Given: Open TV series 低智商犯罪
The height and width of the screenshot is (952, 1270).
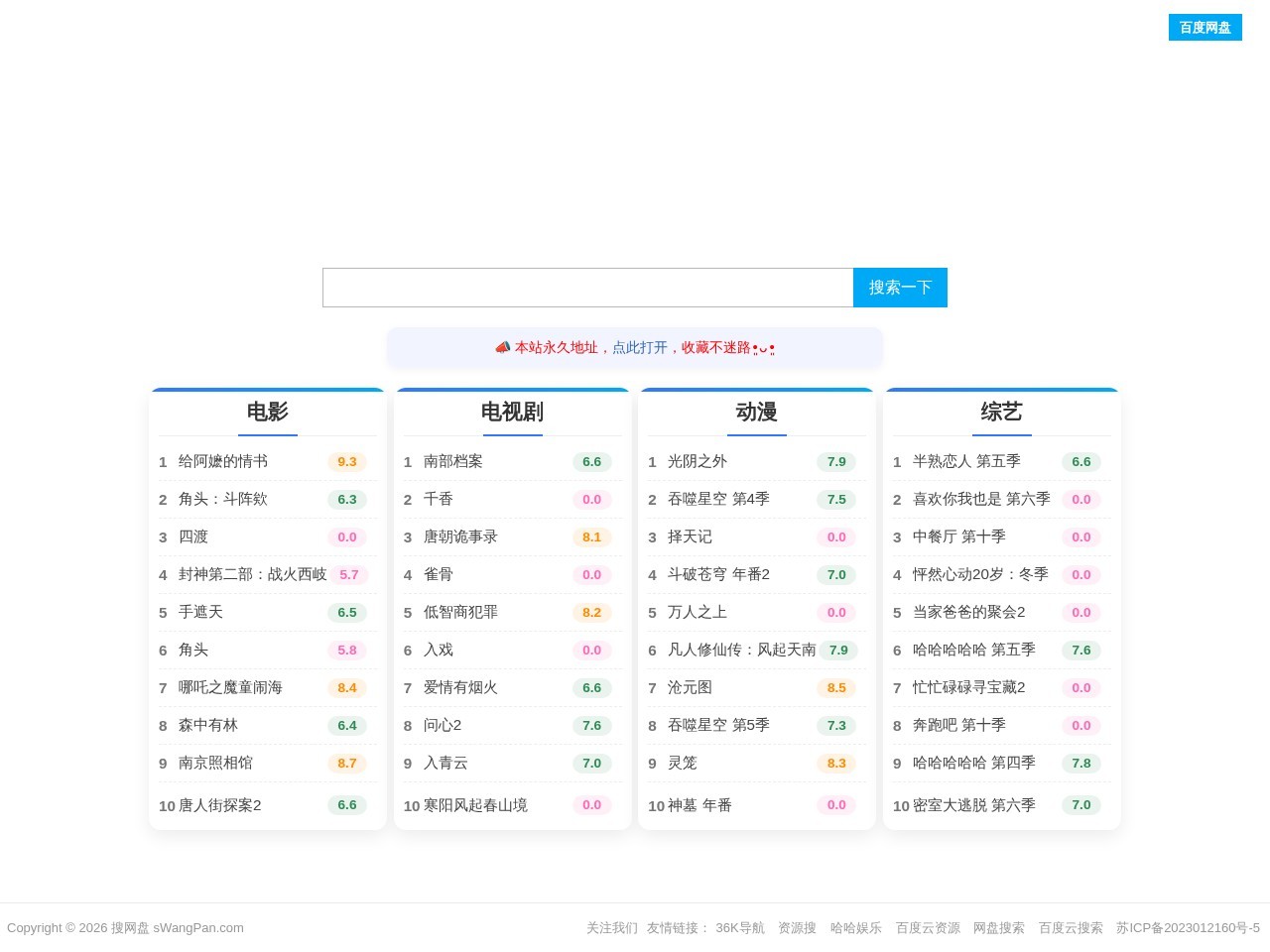Looking at the screenshot, I should (x=460, y=612).
